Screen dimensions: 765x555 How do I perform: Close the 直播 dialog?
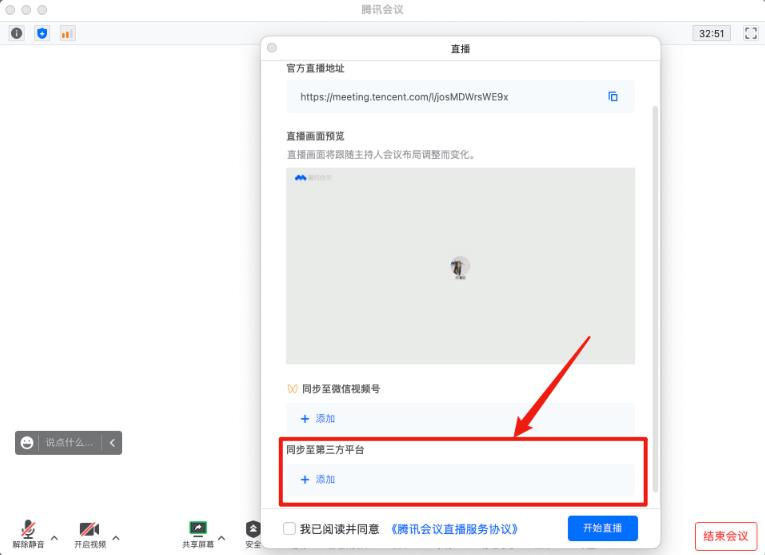point(272,48)
